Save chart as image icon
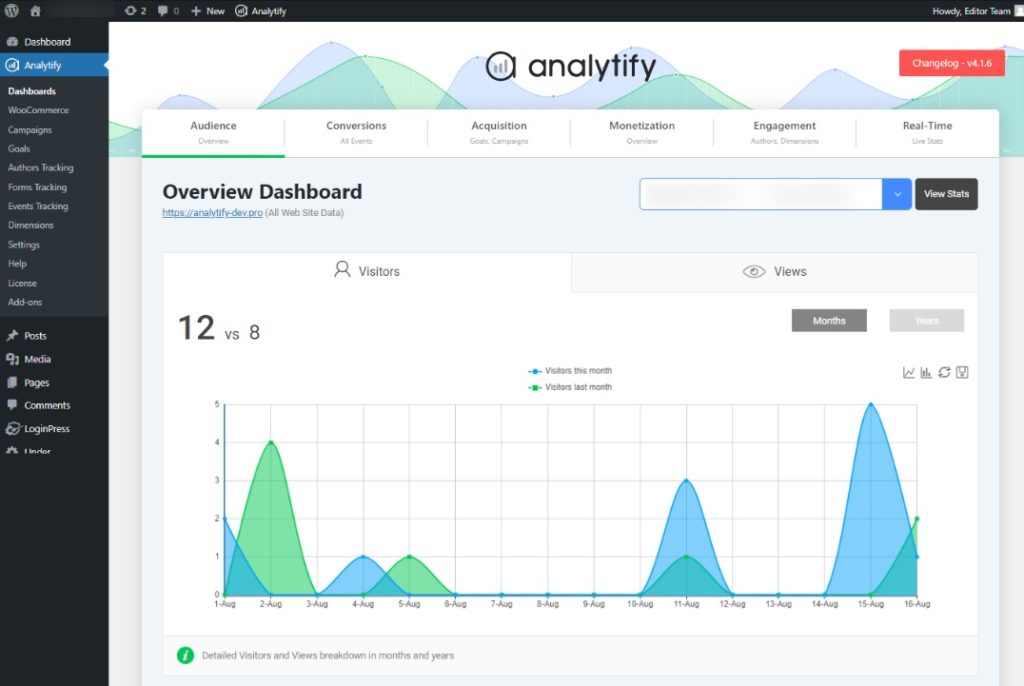 [962, 372]
